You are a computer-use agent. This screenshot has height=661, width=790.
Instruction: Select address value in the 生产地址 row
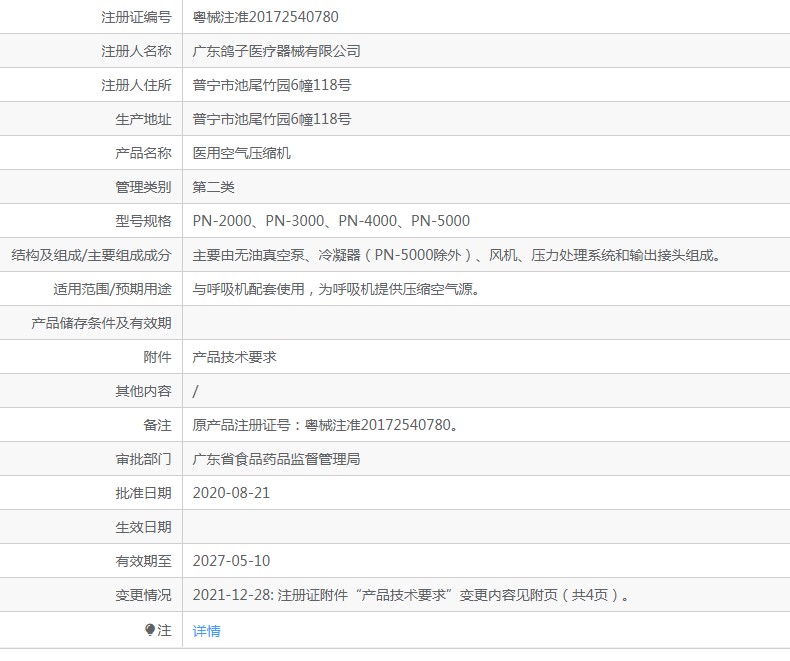(272, 119)
